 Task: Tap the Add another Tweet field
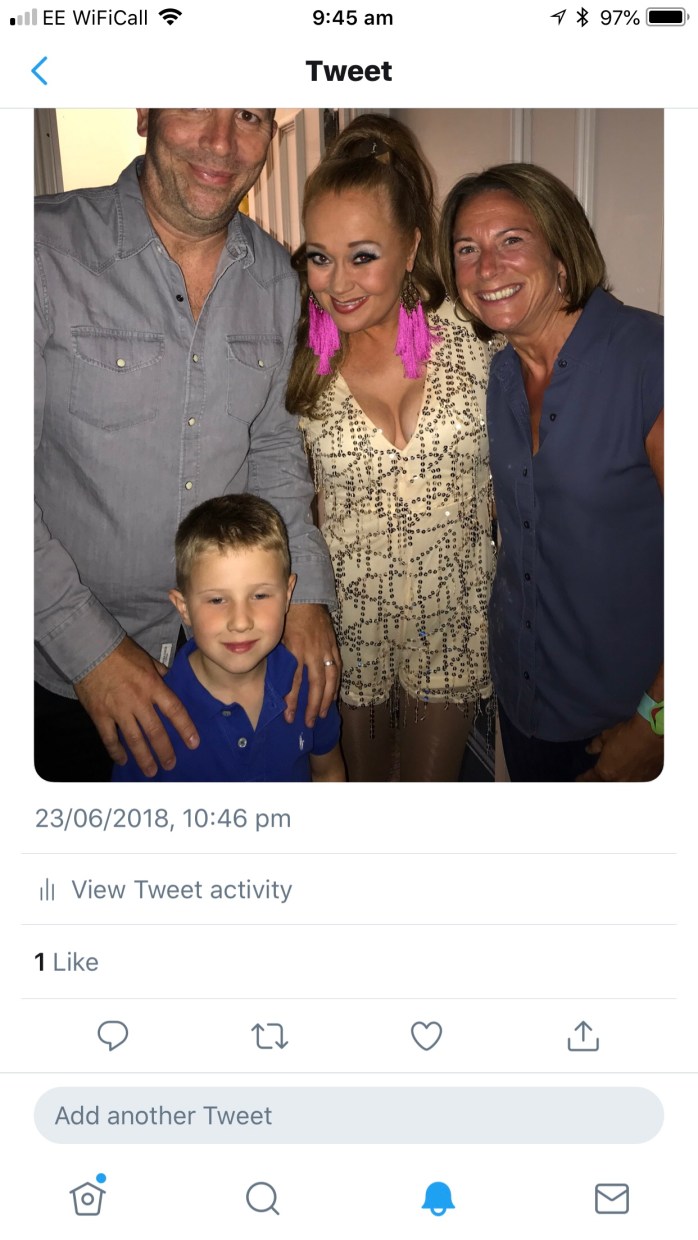pos(349,1116)
